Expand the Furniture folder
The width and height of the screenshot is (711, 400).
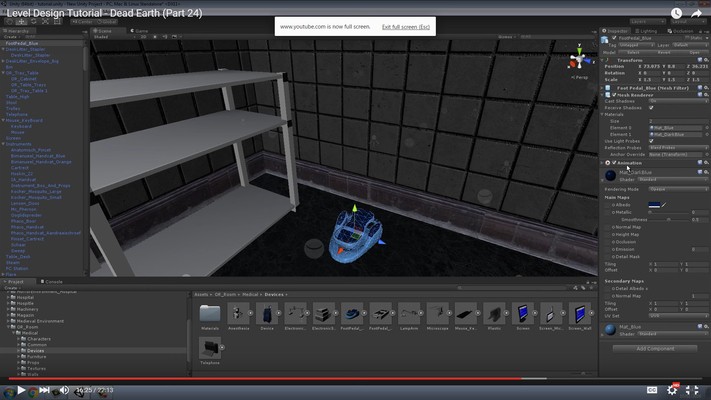18,356
